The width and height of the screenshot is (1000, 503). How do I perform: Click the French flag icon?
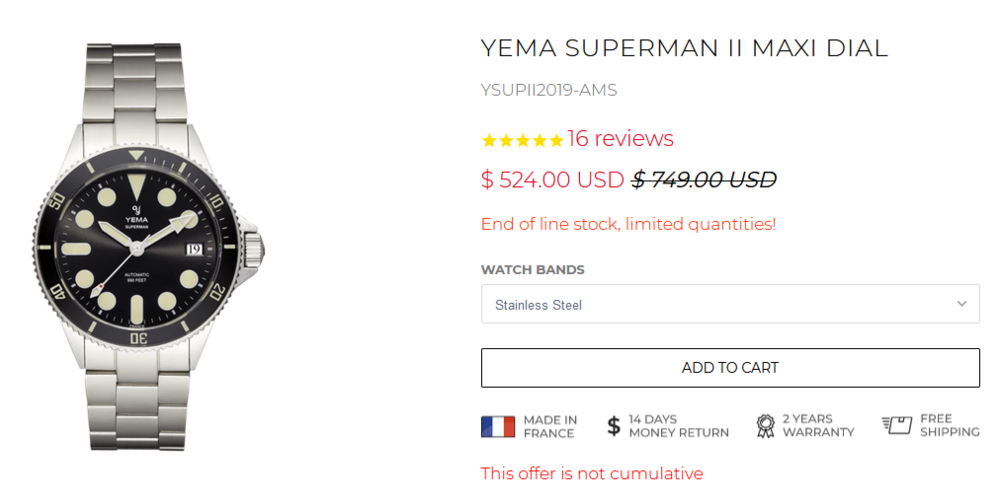pyautogui.click(x=498, y=427)
